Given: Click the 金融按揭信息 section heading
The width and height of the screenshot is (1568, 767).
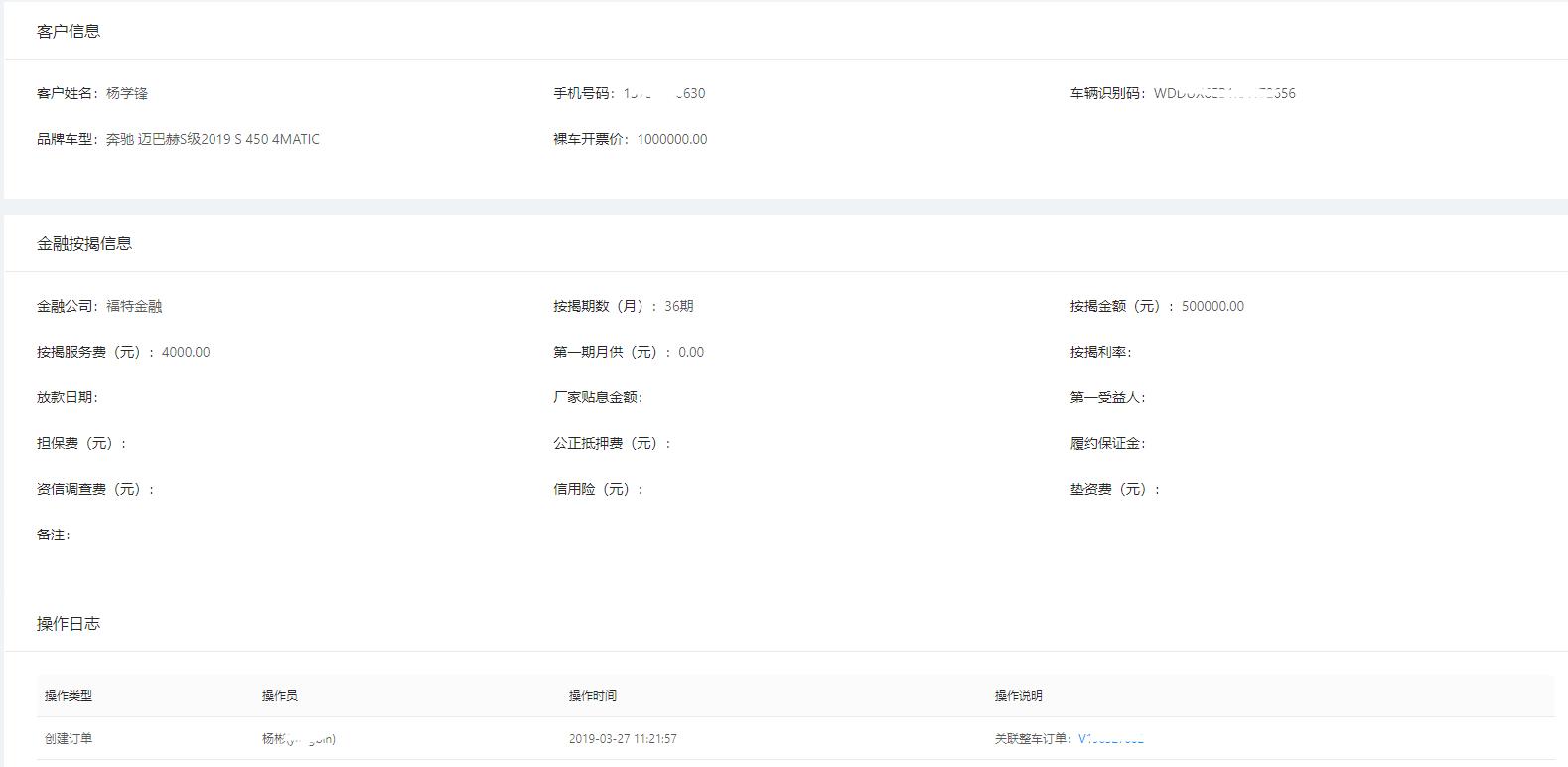Looking at the screenshot, I should tap(84, 243).
